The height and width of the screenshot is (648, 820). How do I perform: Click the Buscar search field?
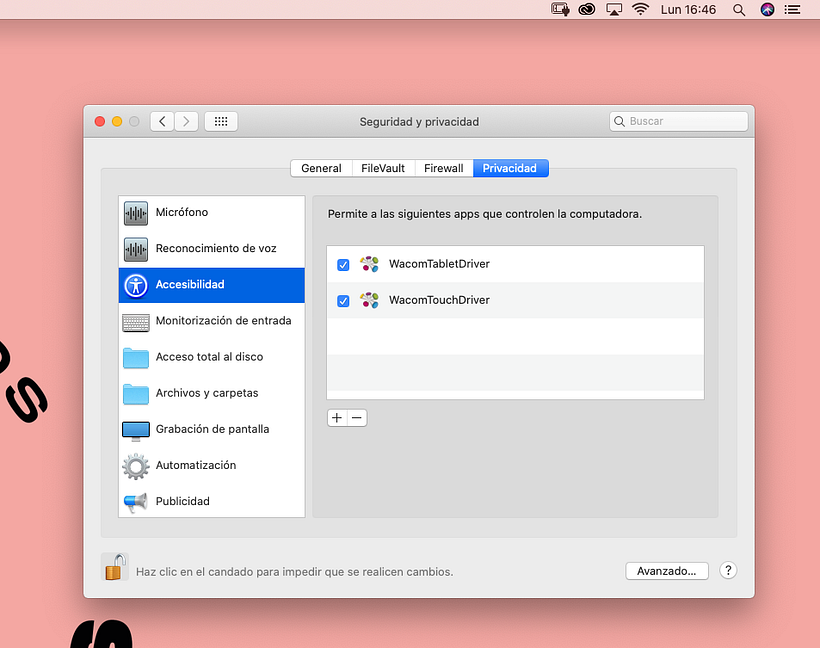click(x=678, y=121)
